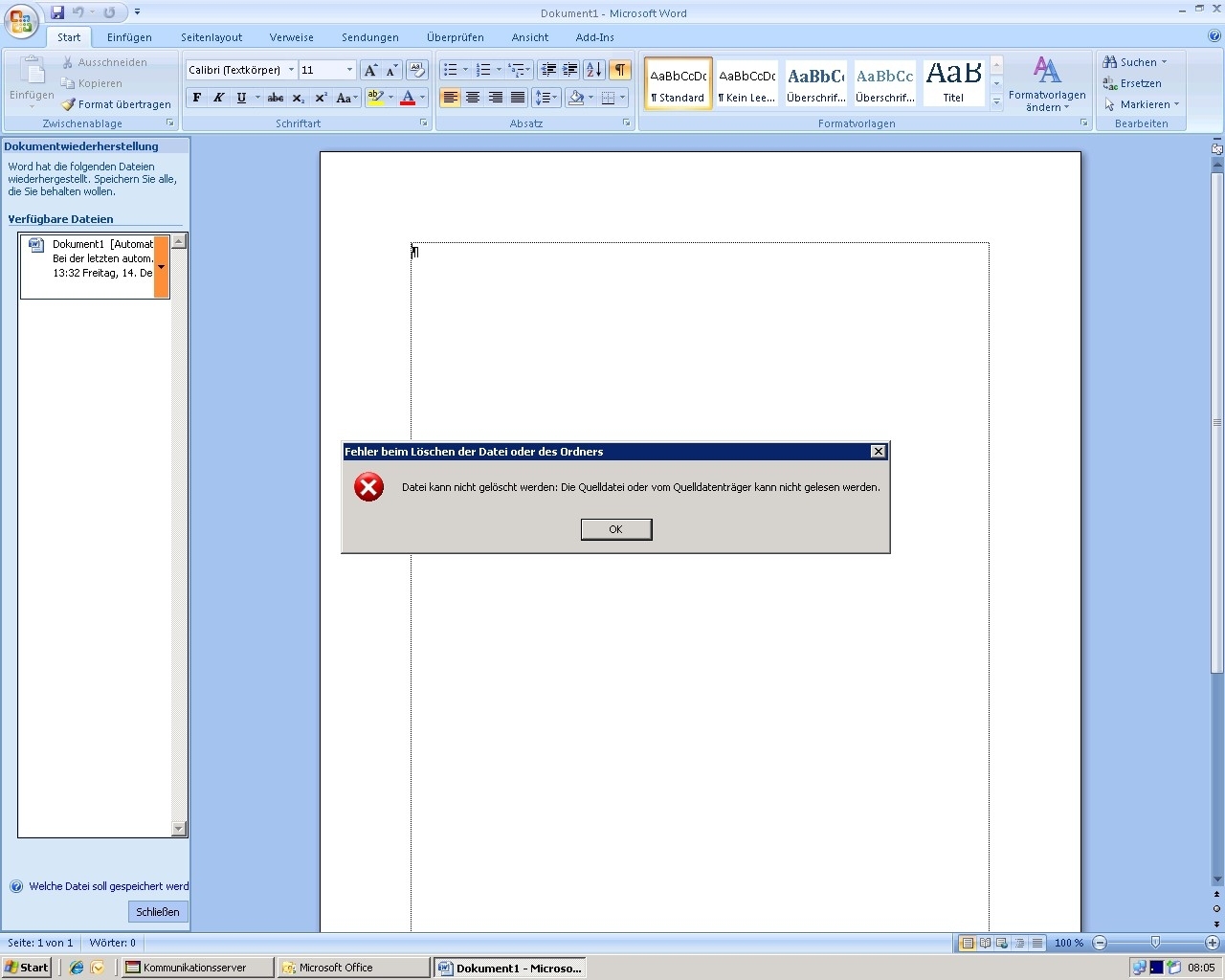Open the Sendungen ribbon tab
This screenshot has height=980, width=1225.
tap(370, 37)
